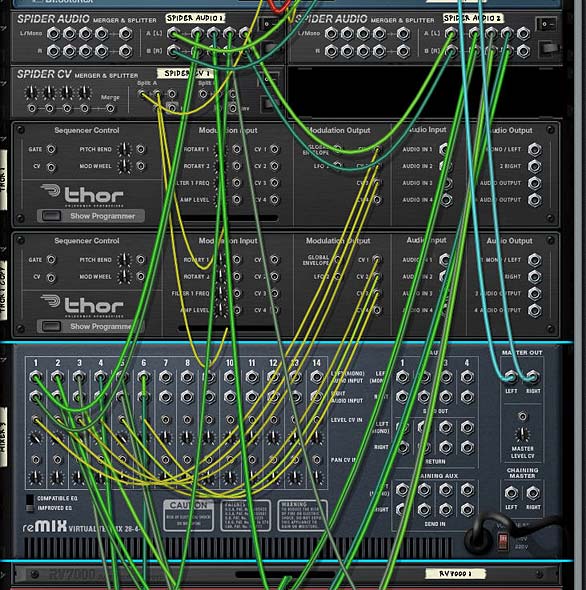The height and width of the screenshot is (590, 586).
Task: Click Thor 1 Copy 4 Audio Output jack
Action: coord(534,310)
